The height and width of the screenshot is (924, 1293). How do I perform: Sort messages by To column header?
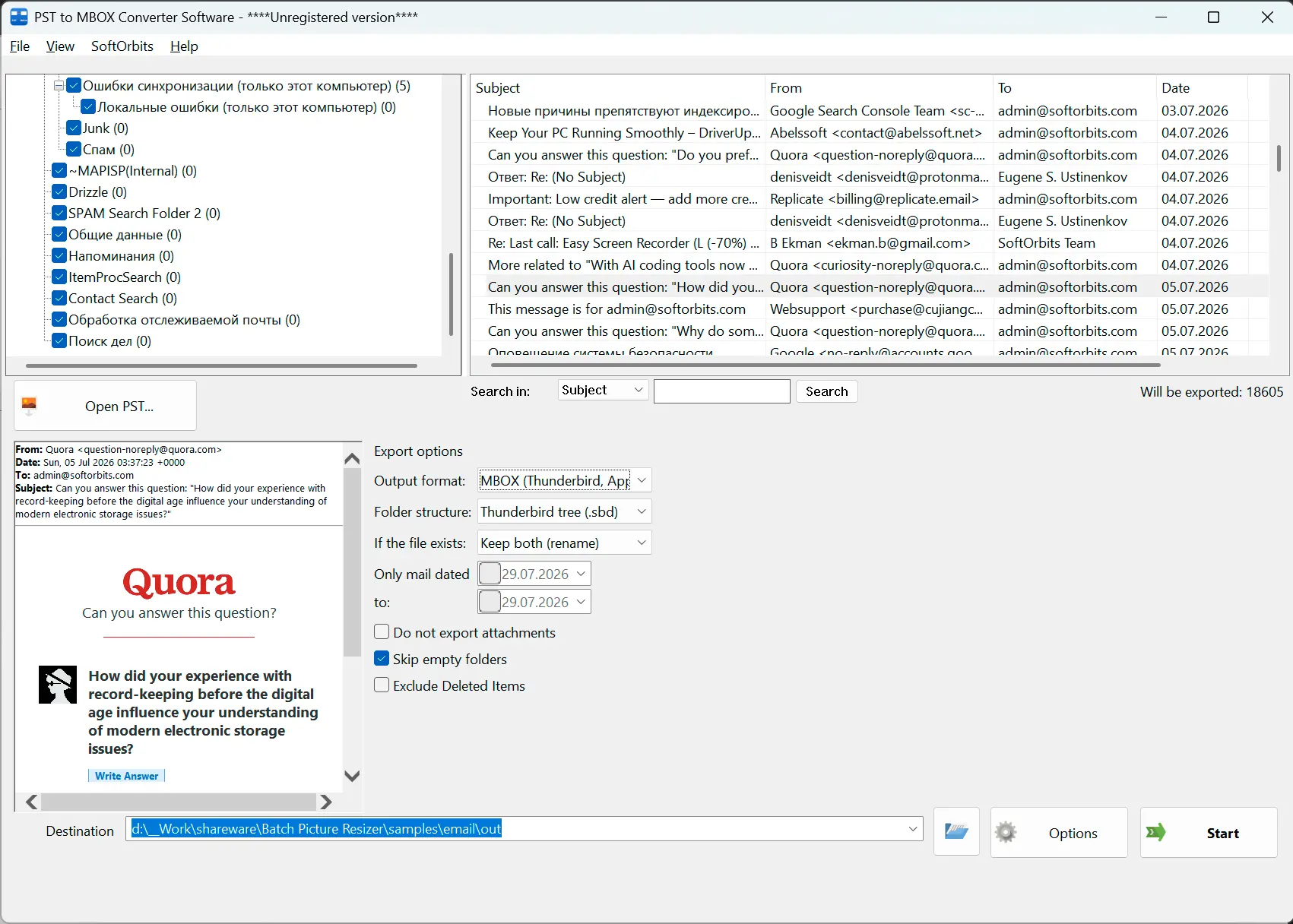(x=1074, y=88)
